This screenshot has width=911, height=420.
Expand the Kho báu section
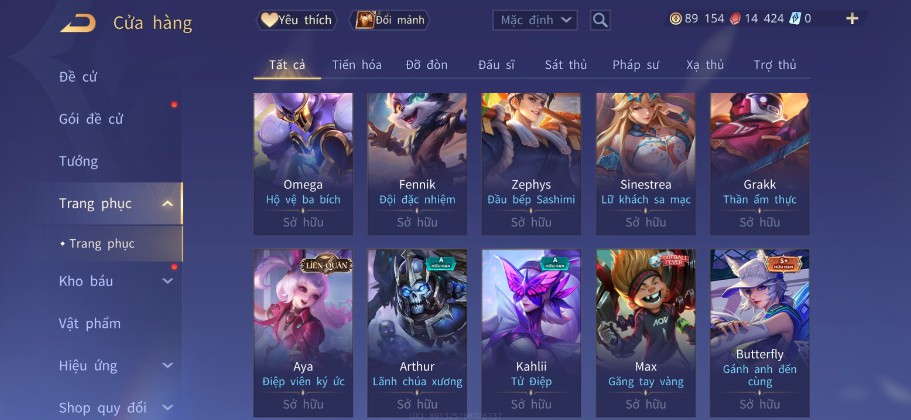[x=167, y=281]
